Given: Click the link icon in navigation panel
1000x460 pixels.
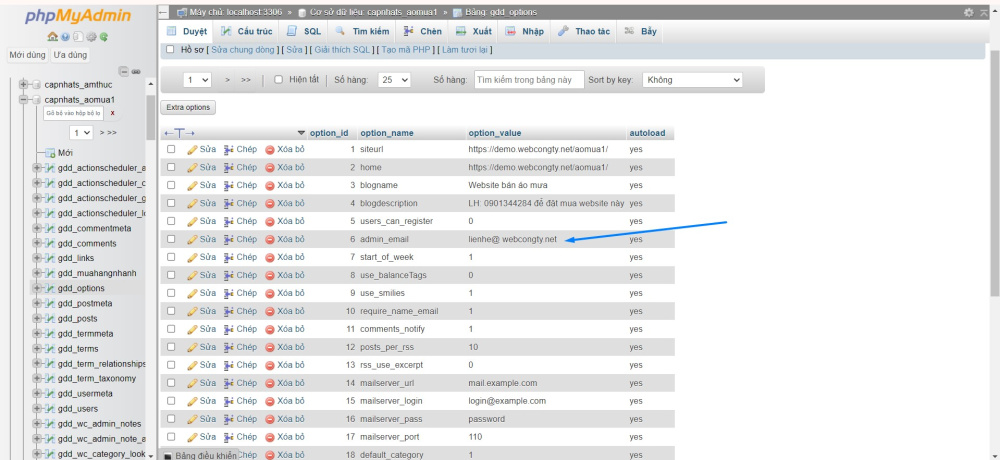Looking at the screenshot, I should coord(136,71).
